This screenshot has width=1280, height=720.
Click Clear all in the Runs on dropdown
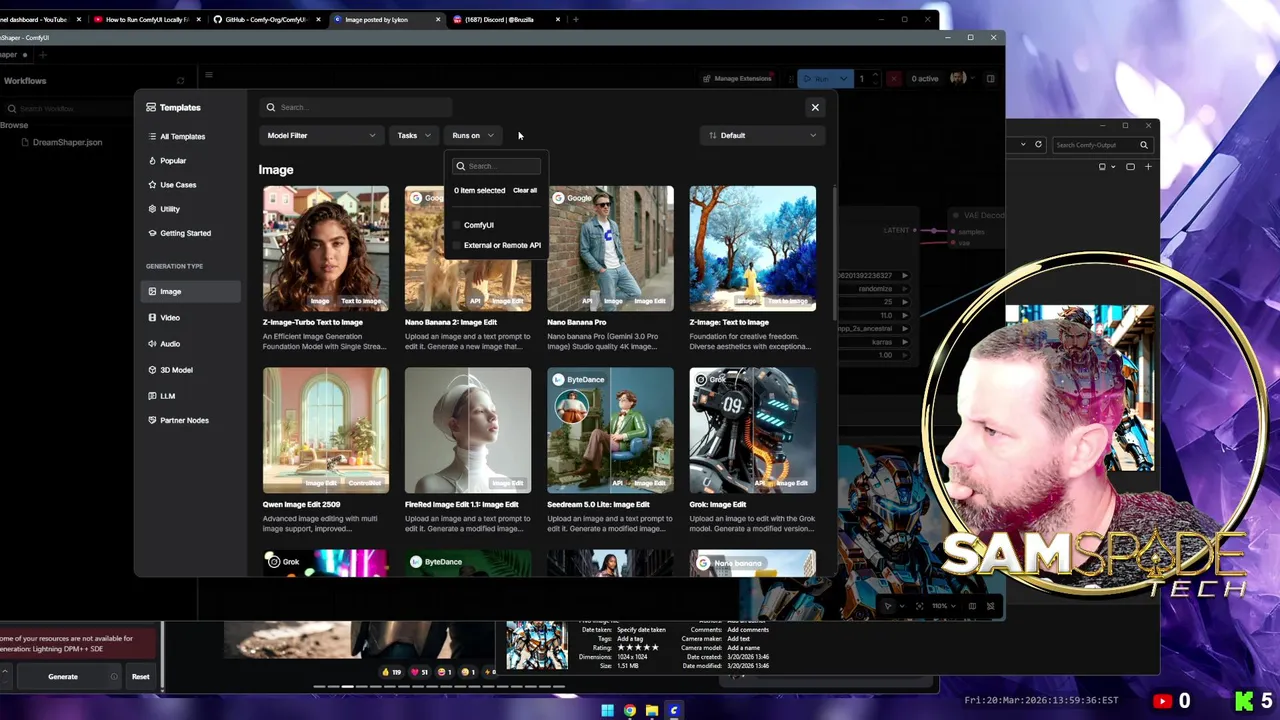525,190
